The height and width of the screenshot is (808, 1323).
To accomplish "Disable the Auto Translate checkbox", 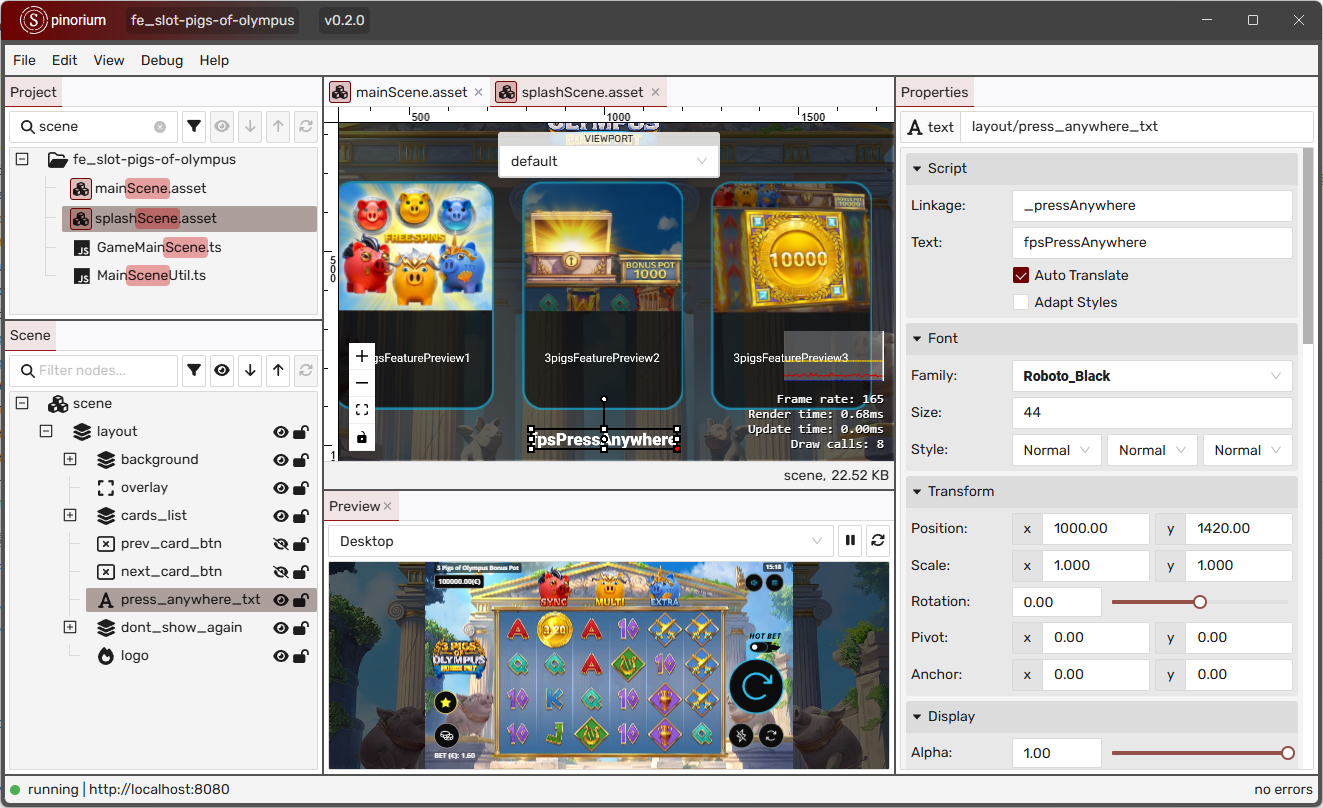I will (1021, 275).
